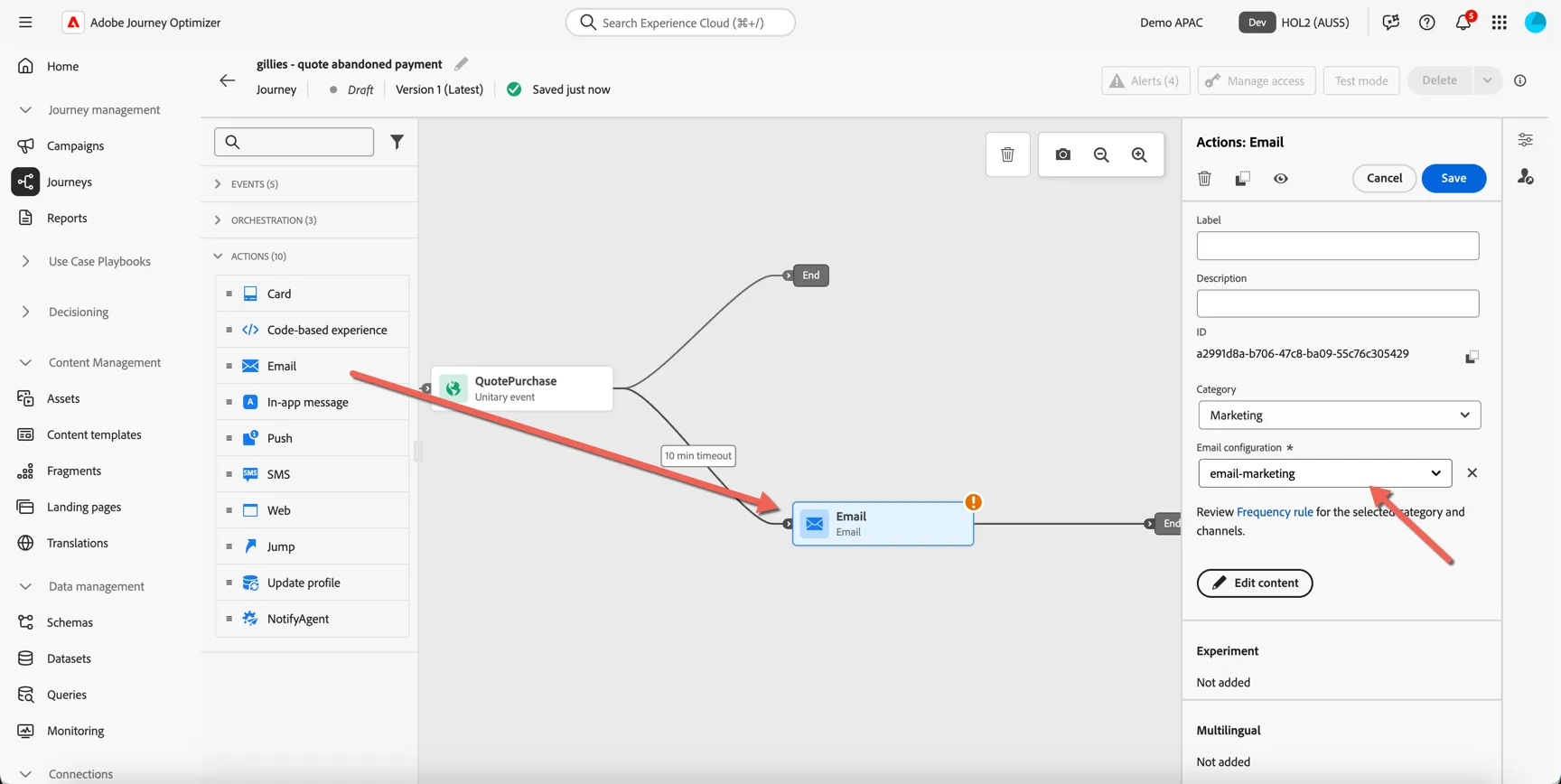Screen dimensions: 1561x784
Task: Open the arrow dropdown next to Delete
Action: [x=1487, y=79]
